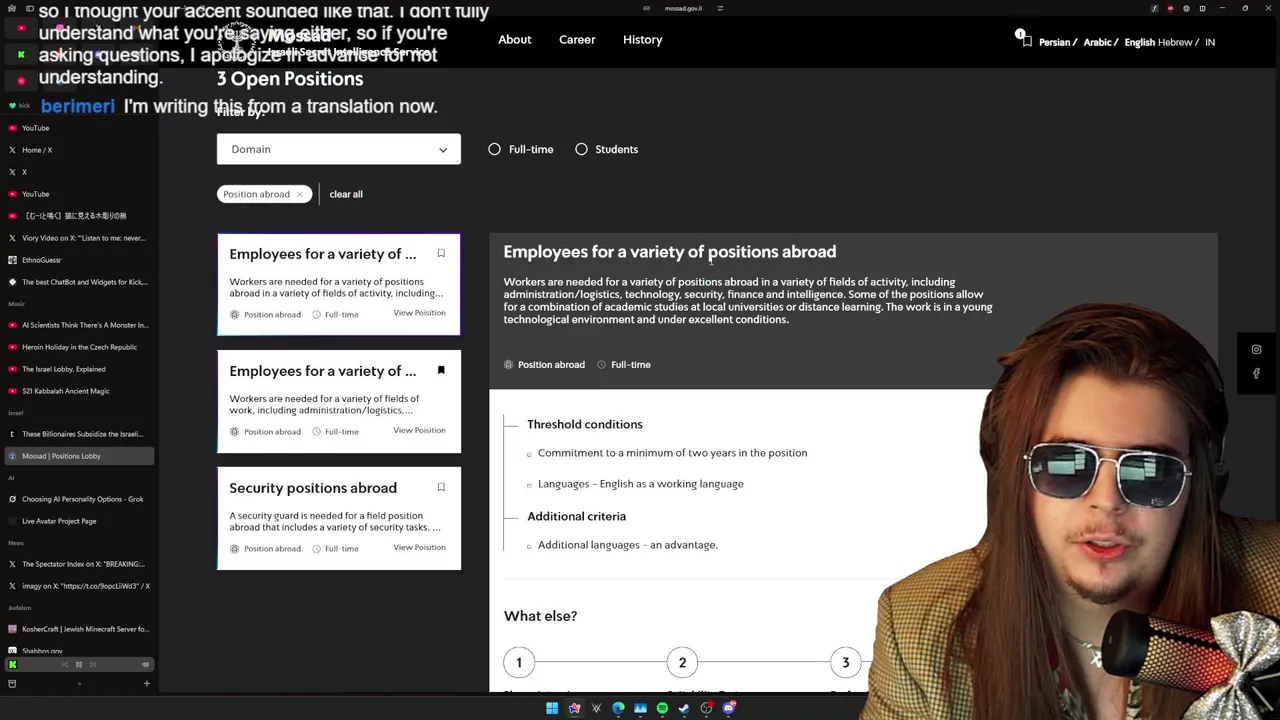Image resolution: width=1280 pixels, height=720 pixels.
Task: Open Microsoft Edge from the taskbar
Action: click(x=618, y=708)
